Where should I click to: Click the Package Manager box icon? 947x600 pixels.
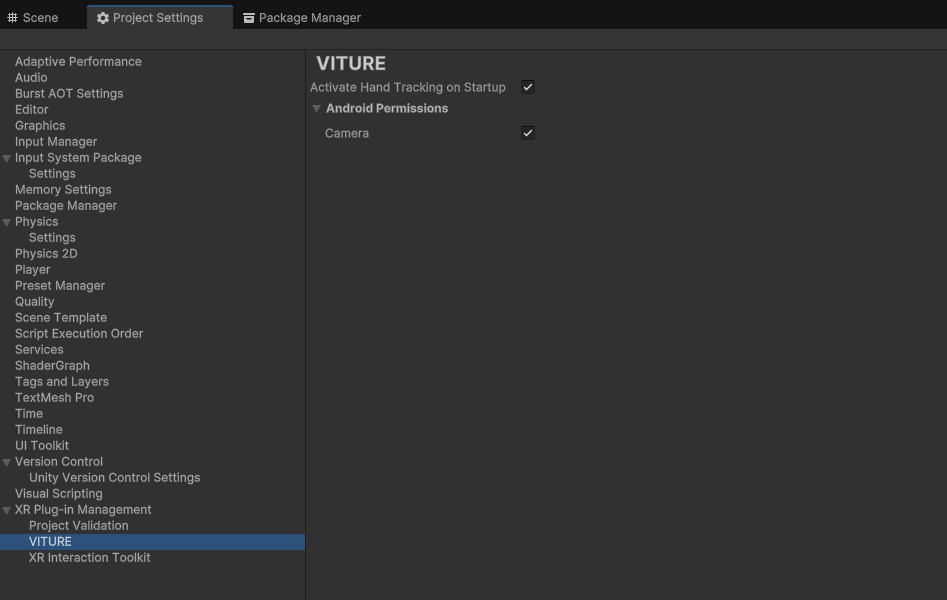249,18
